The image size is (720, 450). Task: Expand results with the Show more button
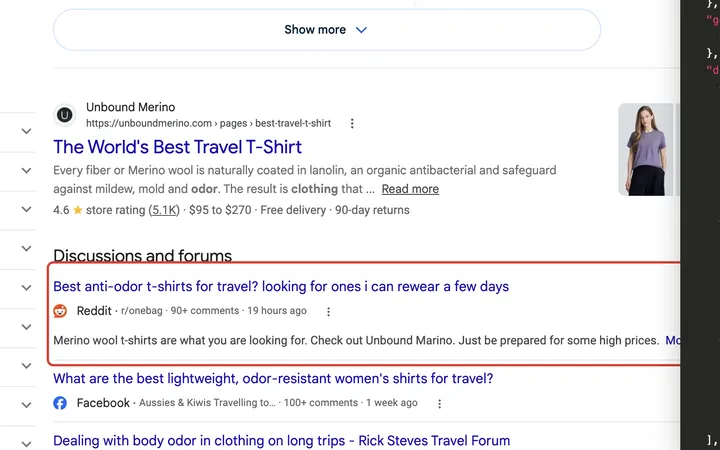click(326, 30)
